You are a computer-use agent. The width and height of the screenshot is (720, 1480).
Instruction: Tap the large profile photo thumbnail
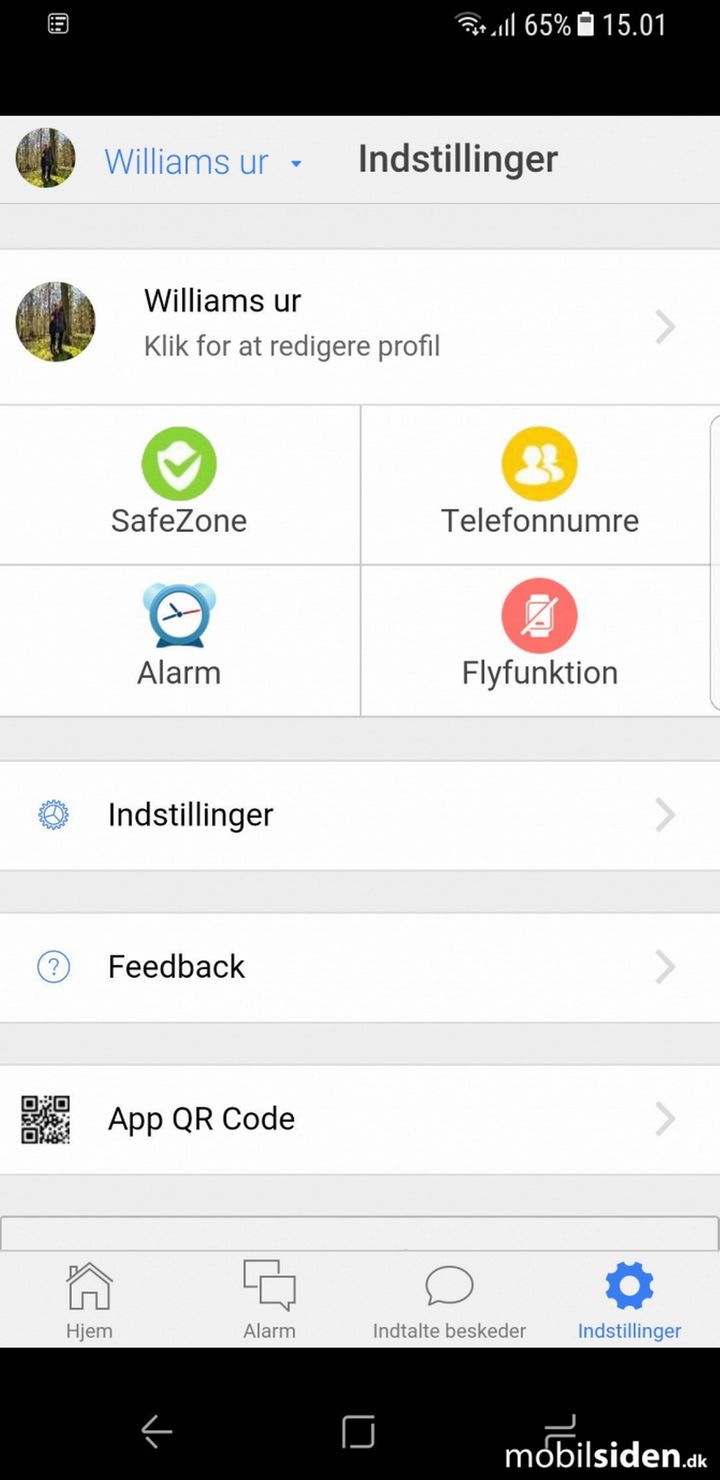pos(56,322)
